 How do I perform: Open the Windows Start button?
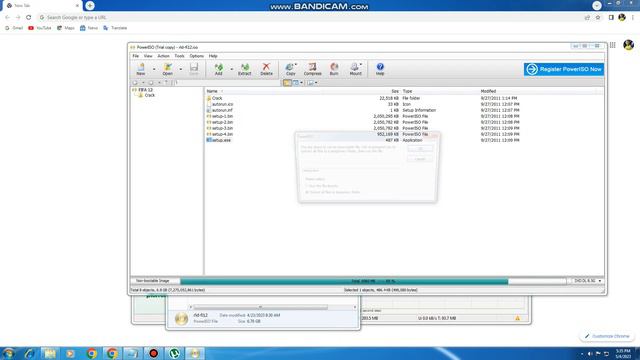8,353
